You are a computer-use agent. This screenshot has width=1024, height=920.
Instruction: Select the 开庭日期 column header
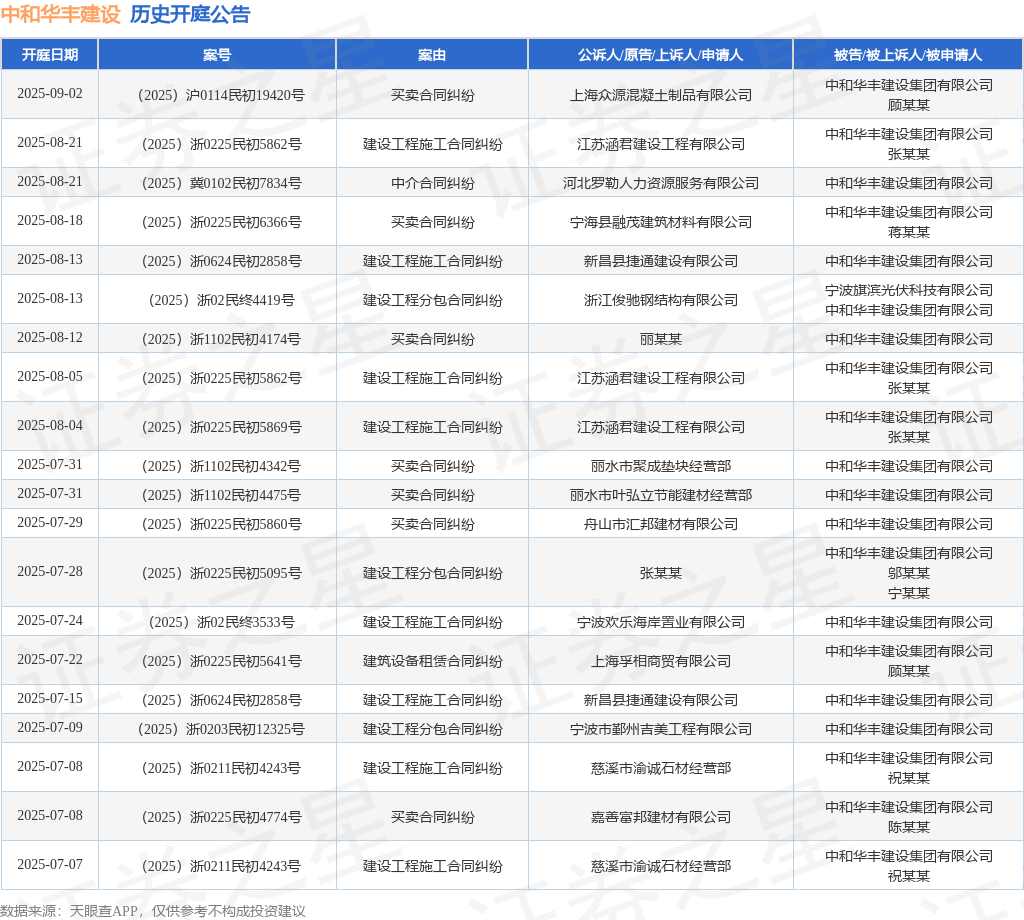(50, 55)
